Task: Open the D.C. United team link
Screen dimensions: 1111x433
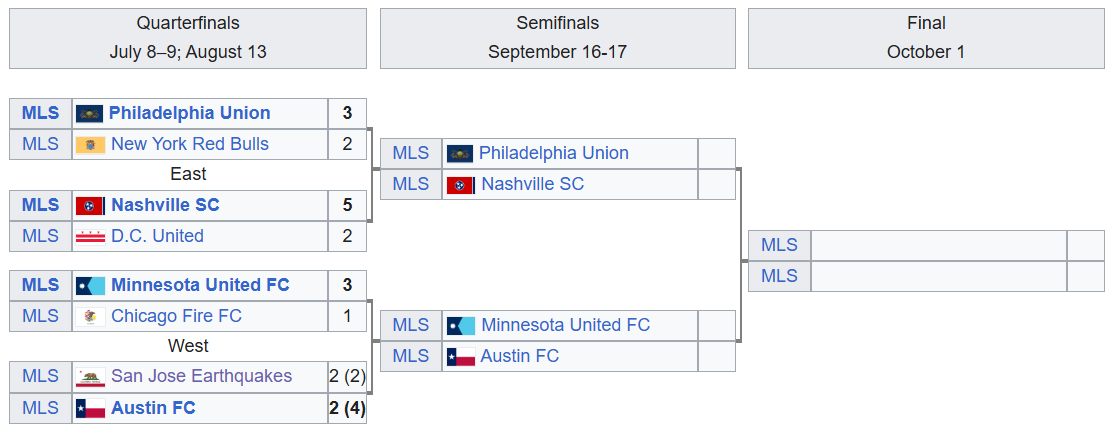Action: [157, 236]
